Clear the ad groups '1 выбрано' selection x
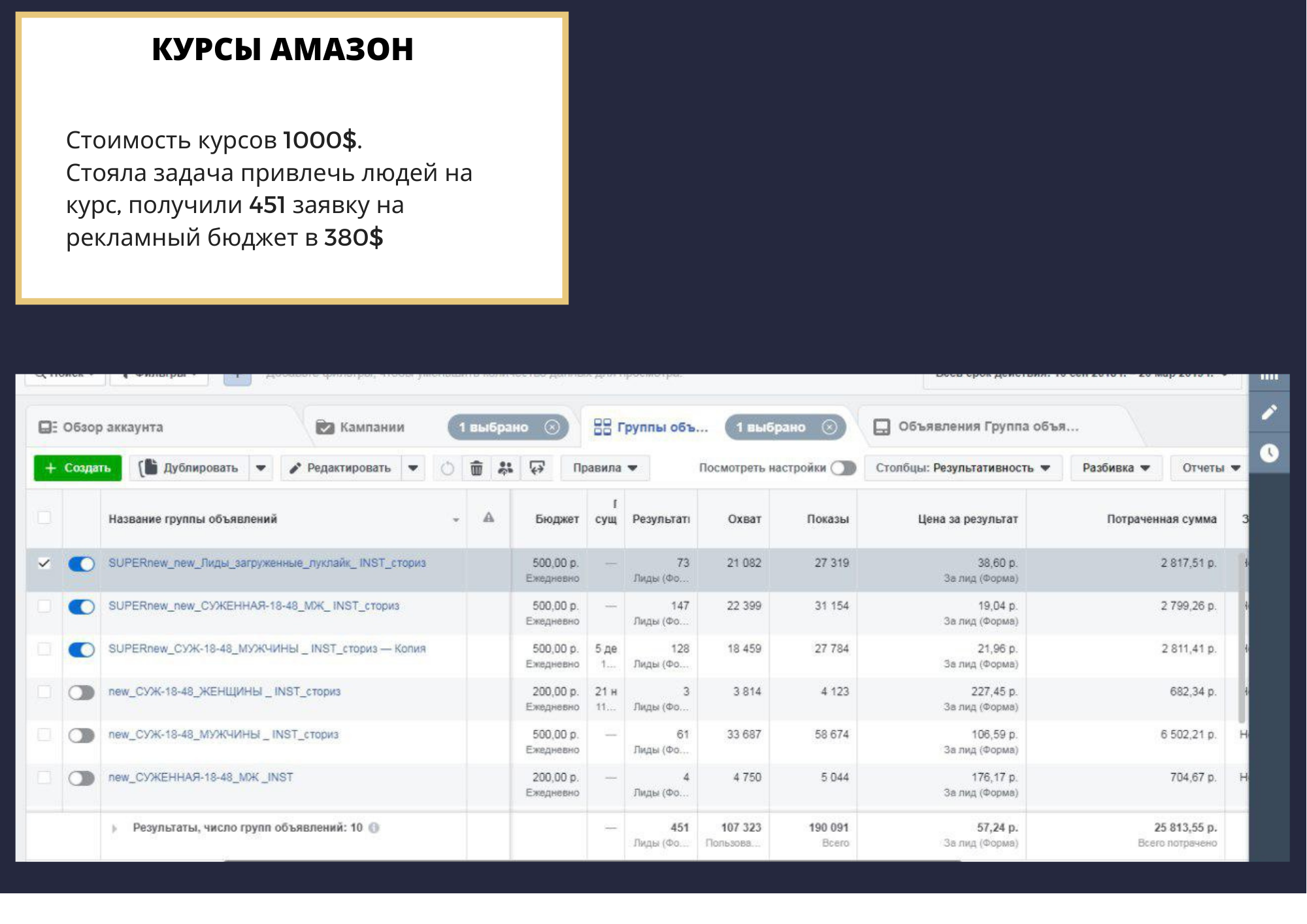1307x924 pixels. coord(829,427)
